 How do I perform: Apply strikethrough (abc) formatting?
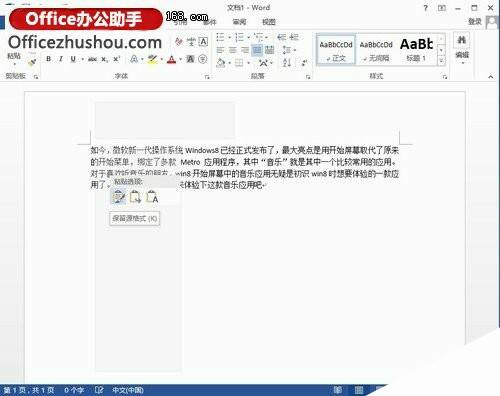tap(92, 59)
